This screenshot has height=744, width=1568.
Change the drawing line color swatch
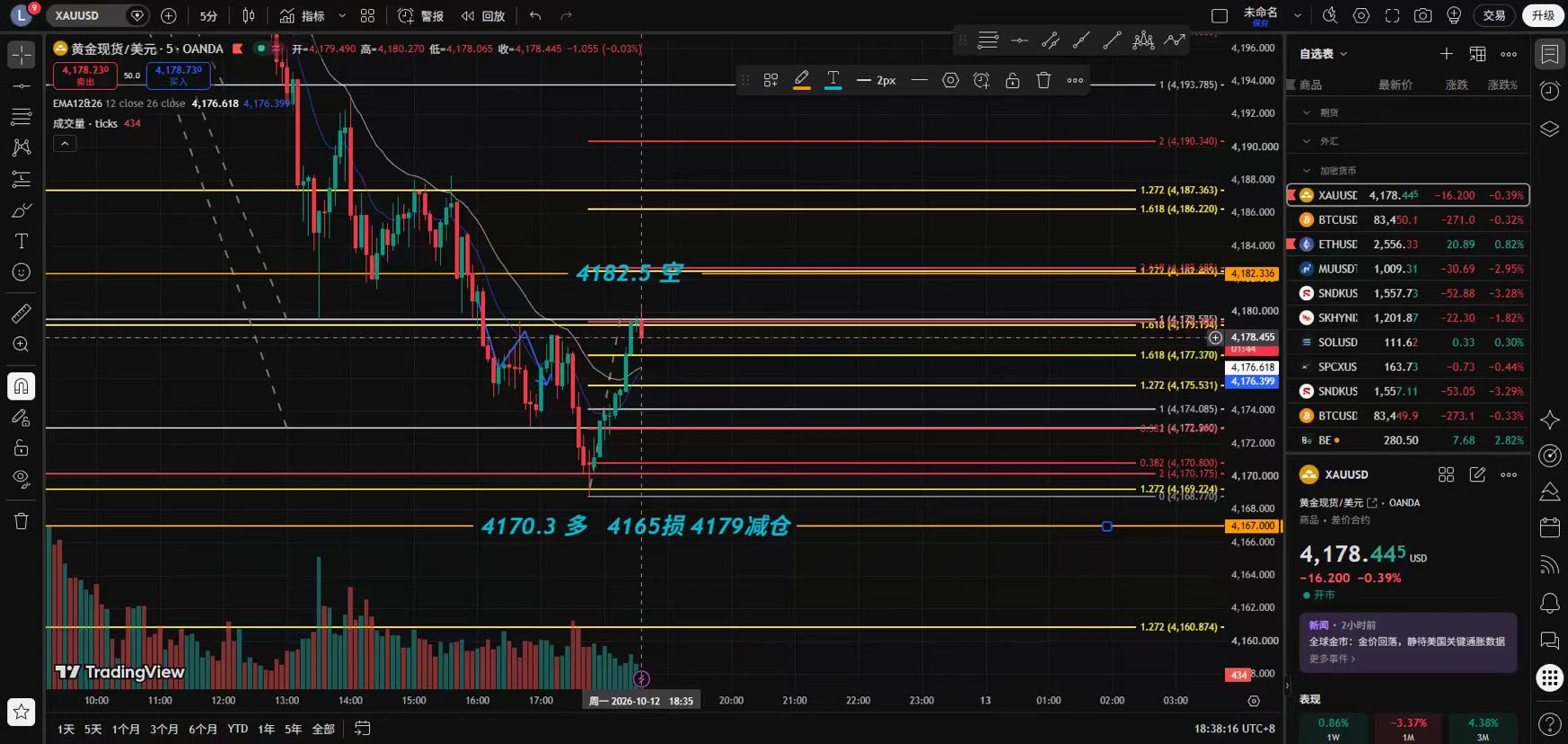coord(802,81)
